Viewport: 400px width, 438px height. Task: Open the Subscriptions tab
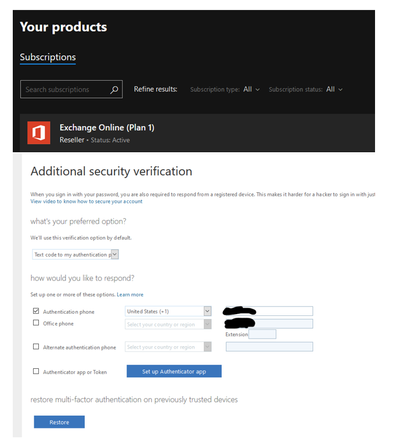(x=48, y=57)
